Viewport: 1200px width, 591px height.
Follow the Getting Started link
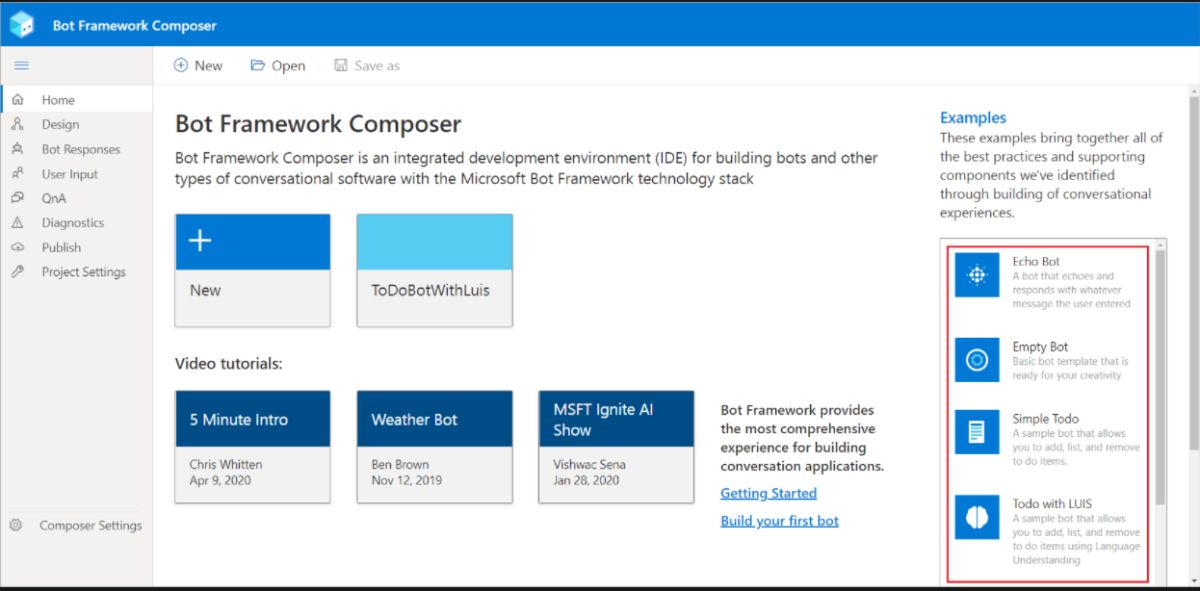[768, 493]
